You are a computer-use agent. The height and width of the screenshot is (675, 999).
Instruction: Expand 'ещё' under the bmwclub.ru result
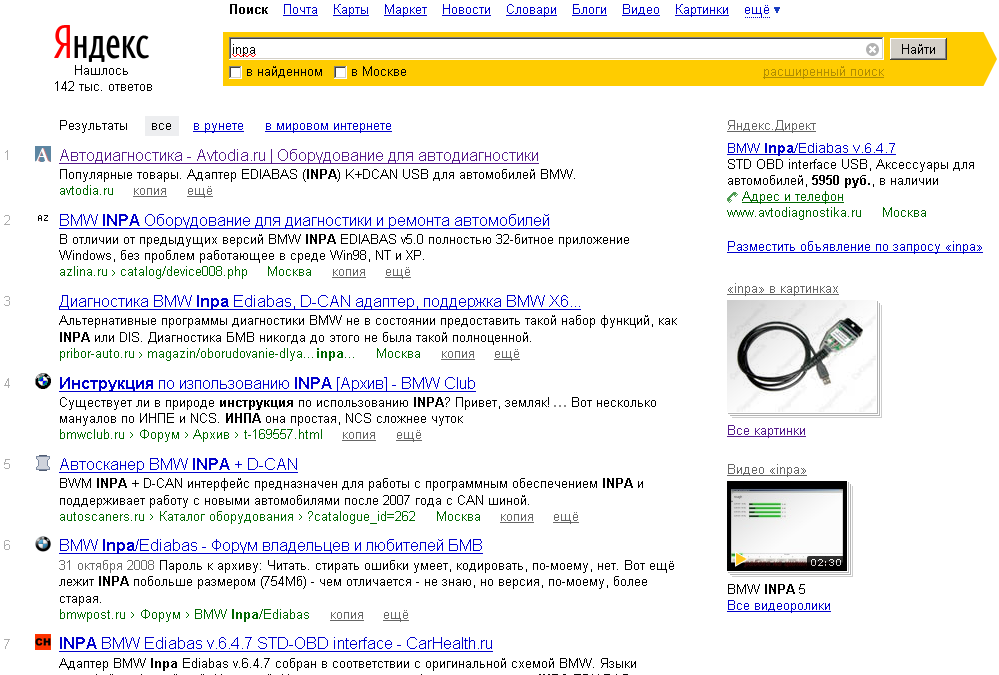[409, 434]
